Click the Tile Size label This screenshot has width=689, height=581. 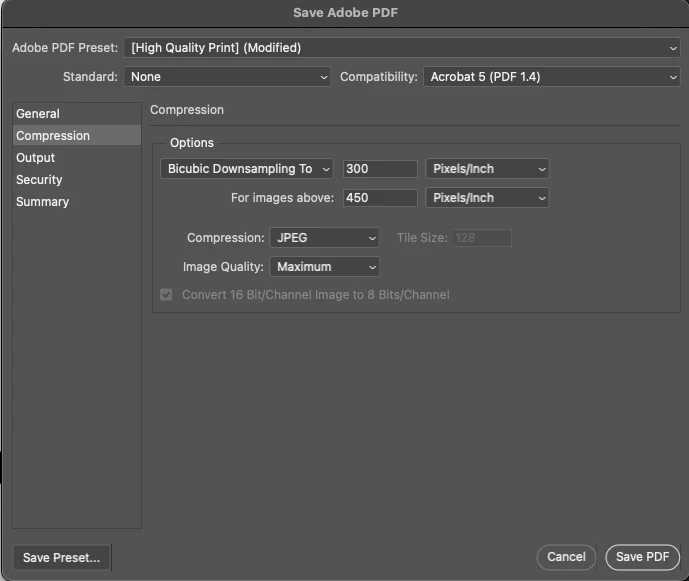click(x=422, y=238)
